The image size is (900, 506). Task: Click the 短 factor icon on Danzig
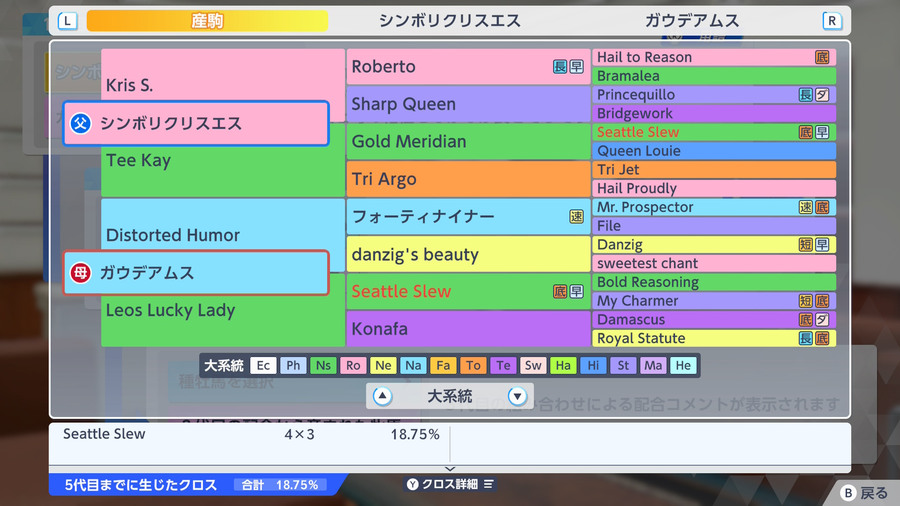[x=806, y=244]
